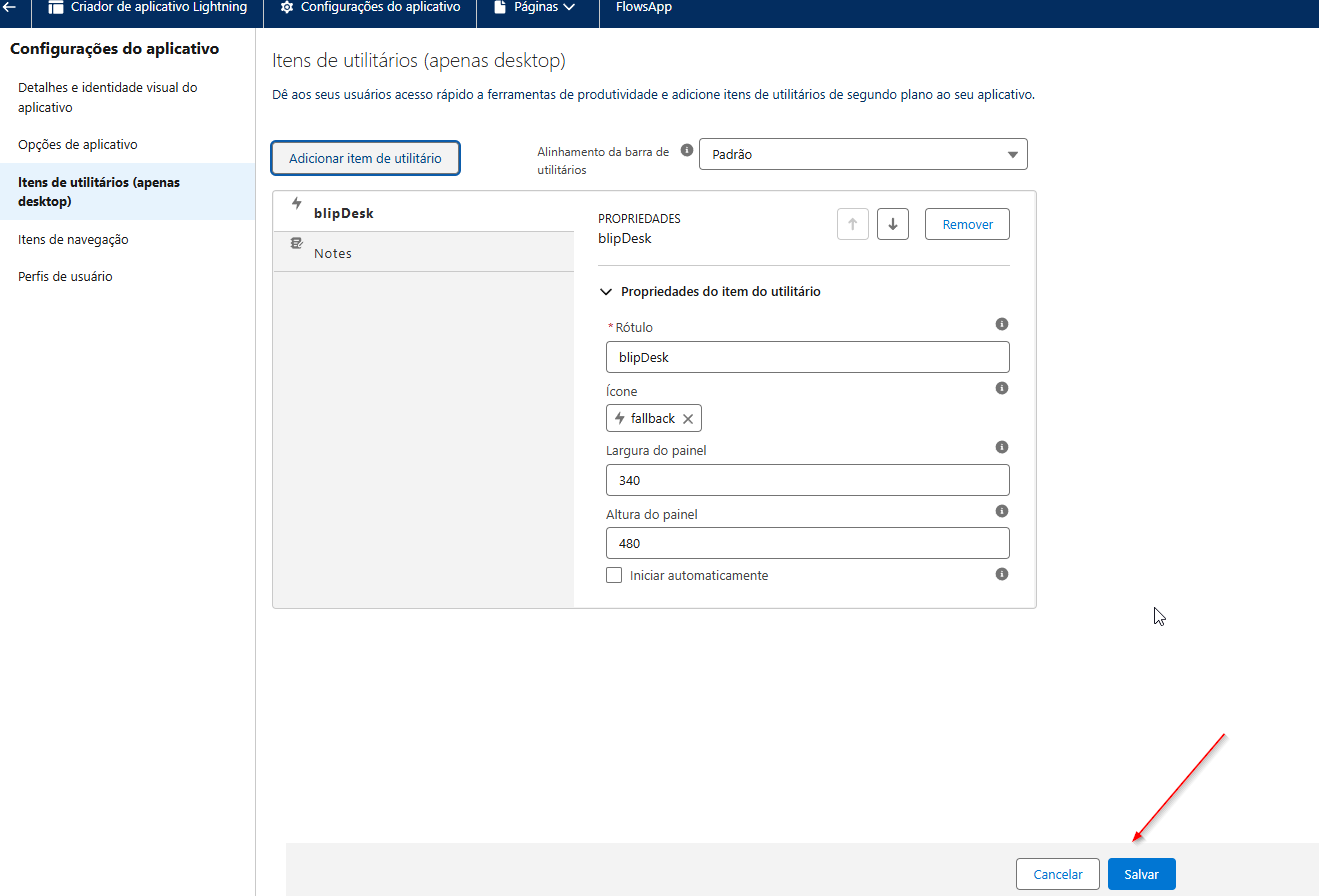Click the Largura do painel field
Viewport: 1319px width, 896px height.
pos(808,480)
